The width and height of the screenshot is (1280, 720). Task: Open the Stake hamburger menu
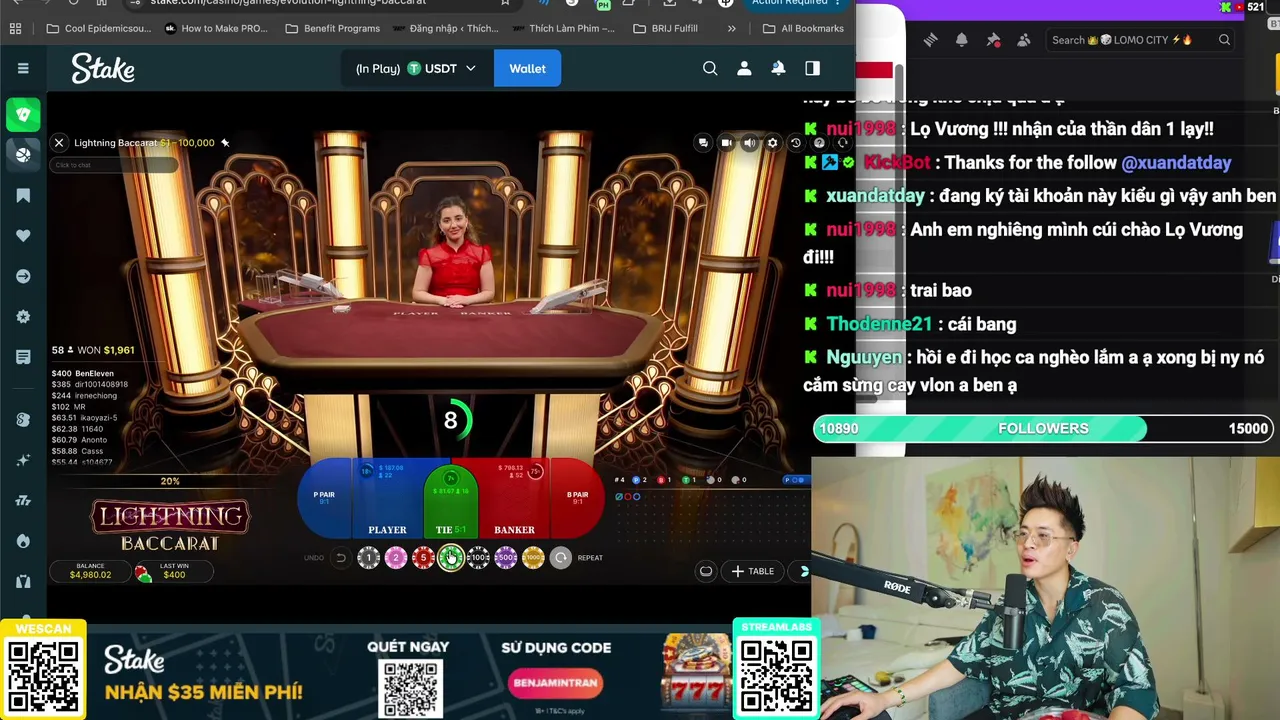point(23,68)
